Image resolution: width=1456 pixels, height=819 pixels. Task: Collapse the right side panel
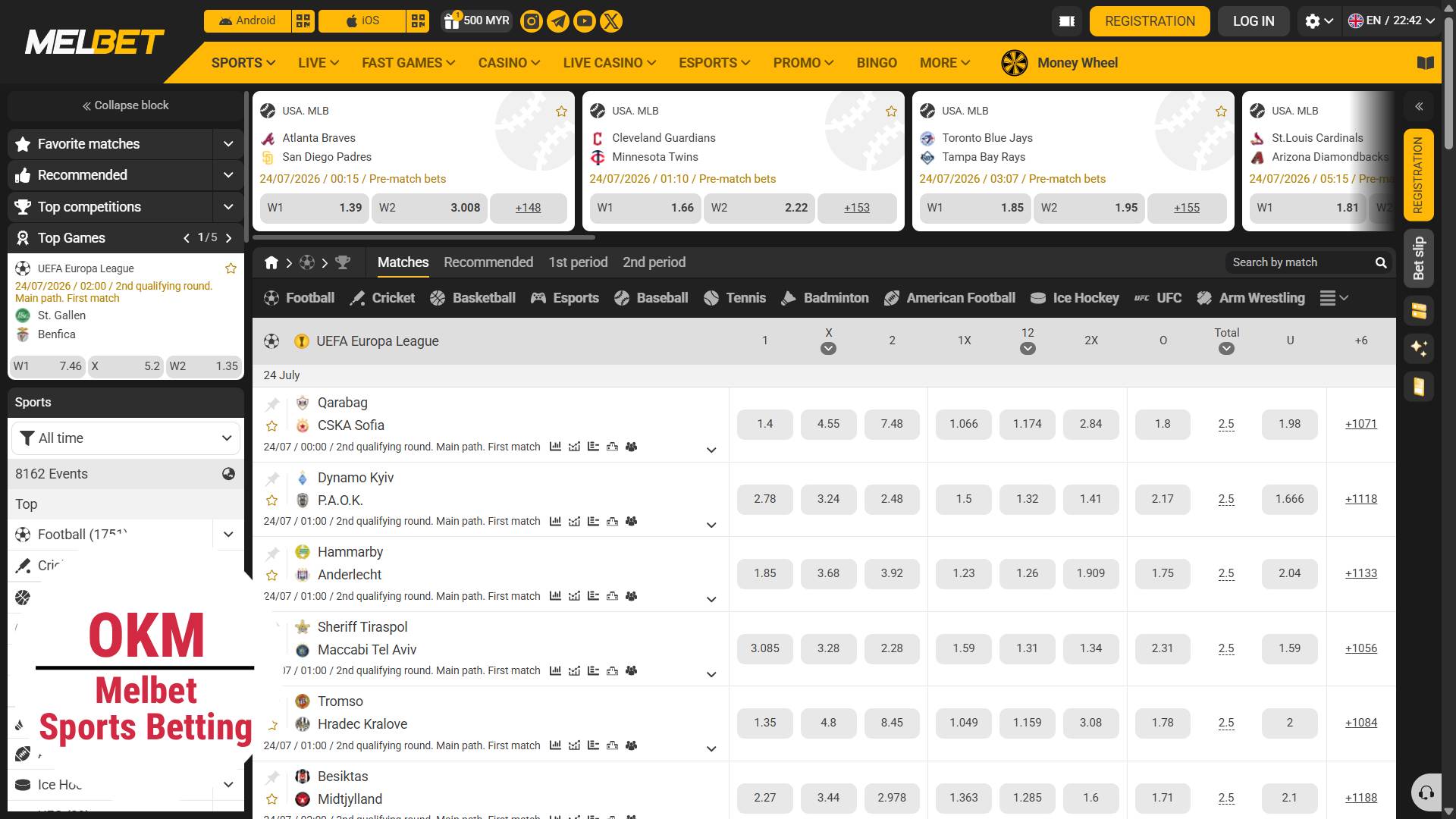click(x=1419, y=106)
